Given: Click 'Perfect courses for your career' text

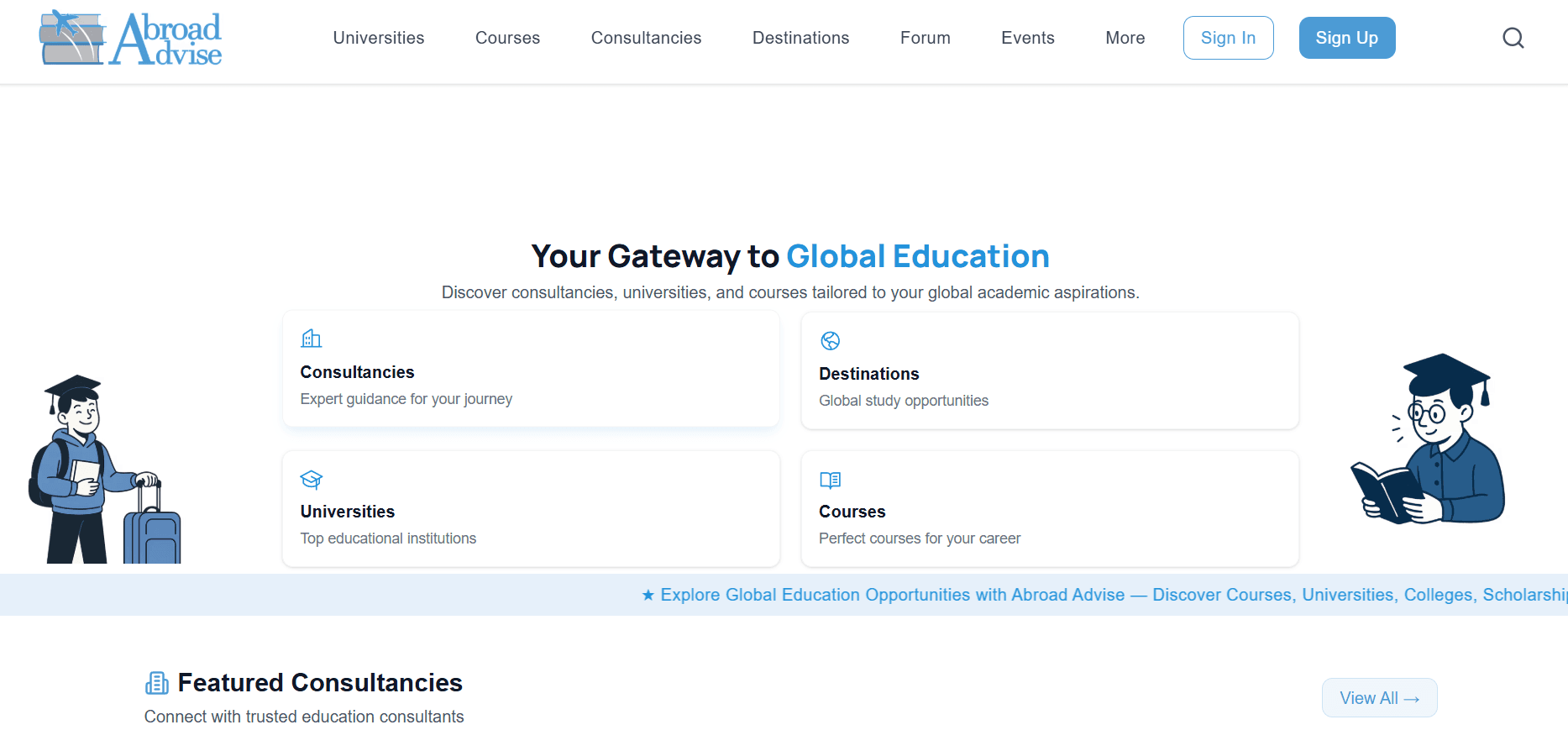Looking at the screenshot, I should point(920,538).
